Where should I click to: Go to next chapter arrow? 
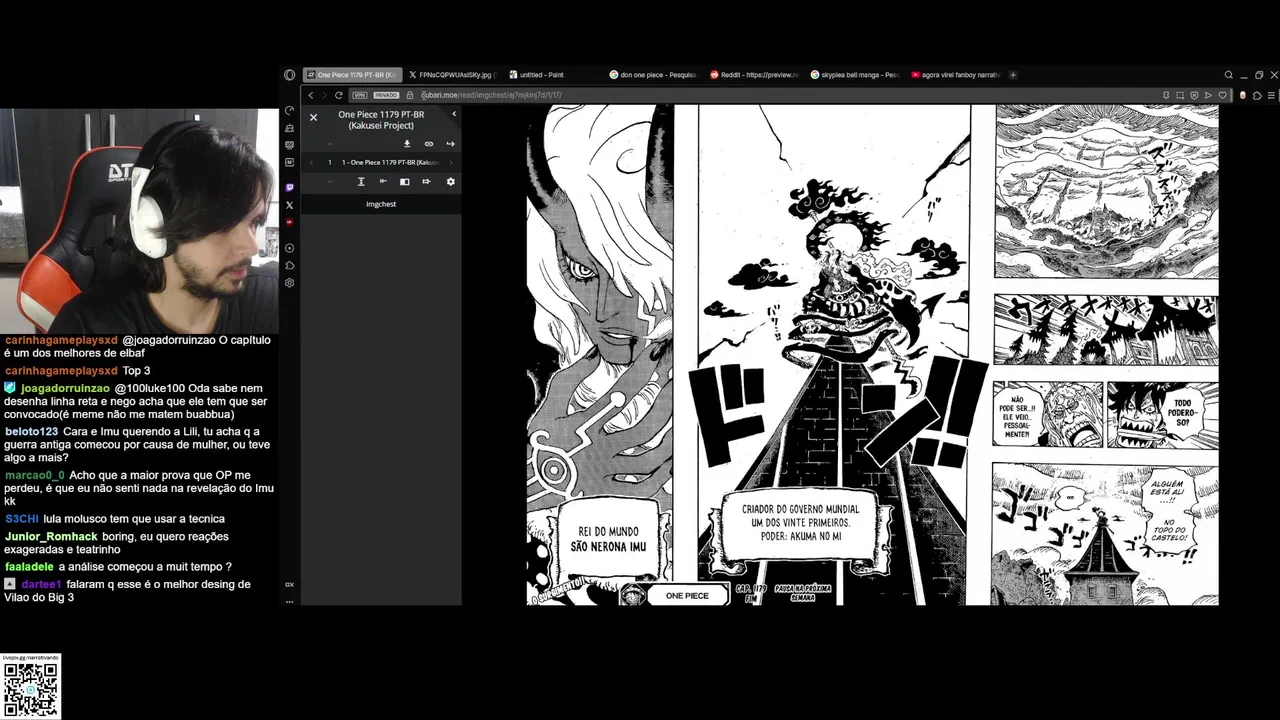(x=451, y=162)
